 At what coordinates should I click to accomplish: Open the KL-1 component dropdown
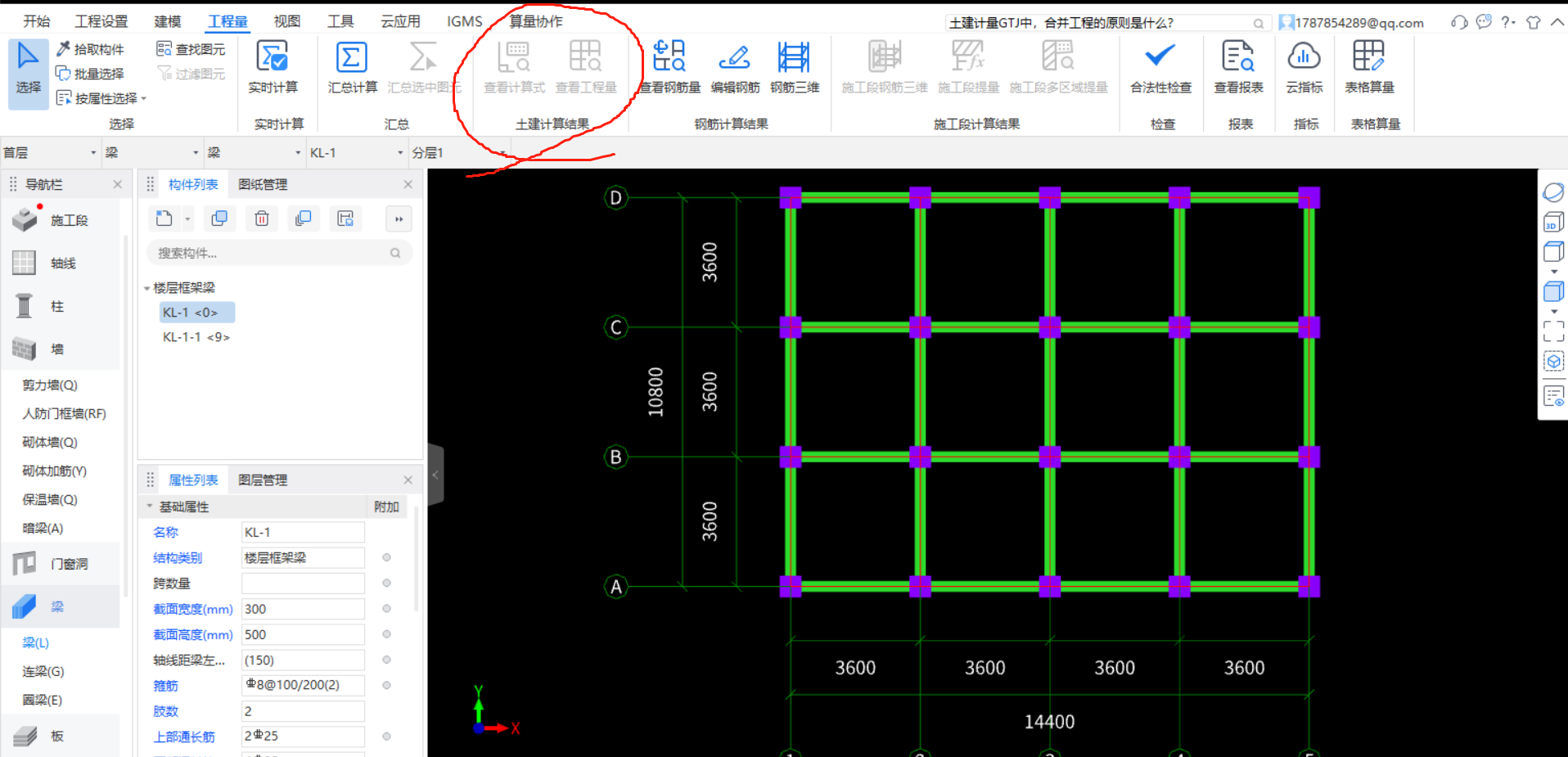click(357, 153)
